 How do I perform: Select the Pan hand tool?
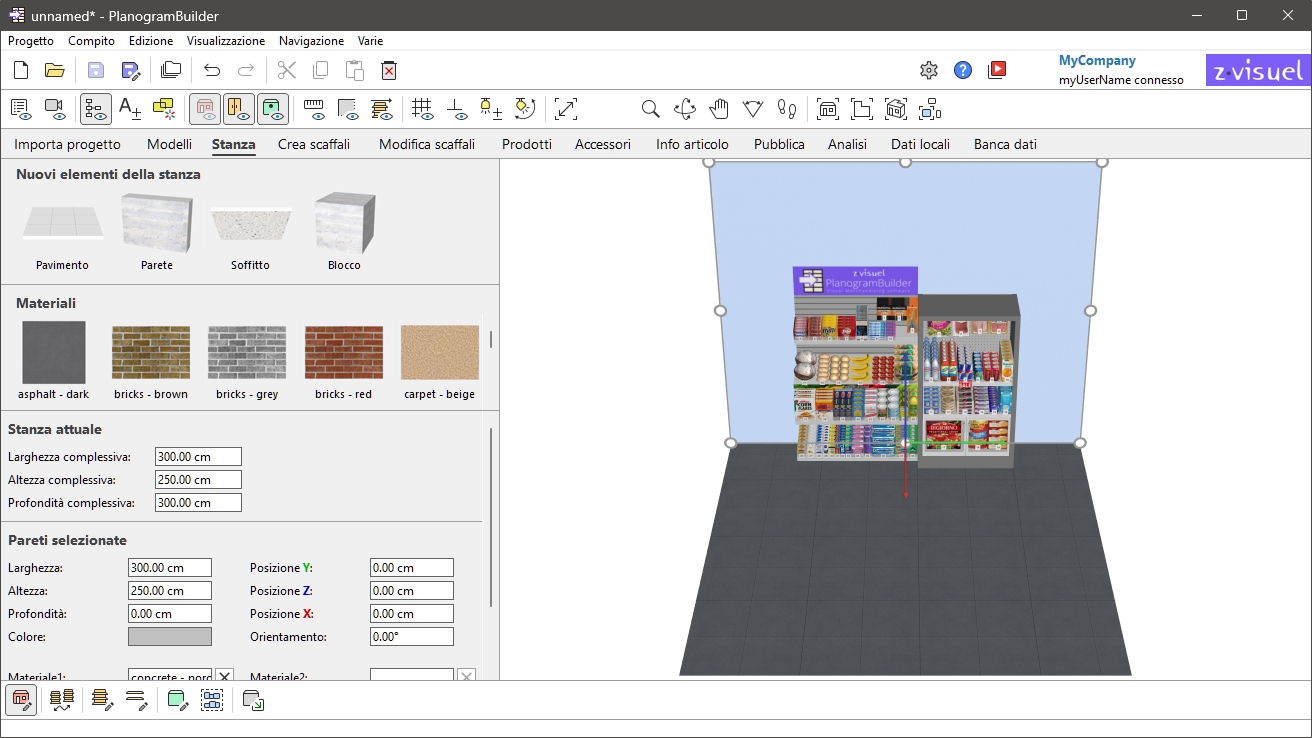(x=719, y=109)
